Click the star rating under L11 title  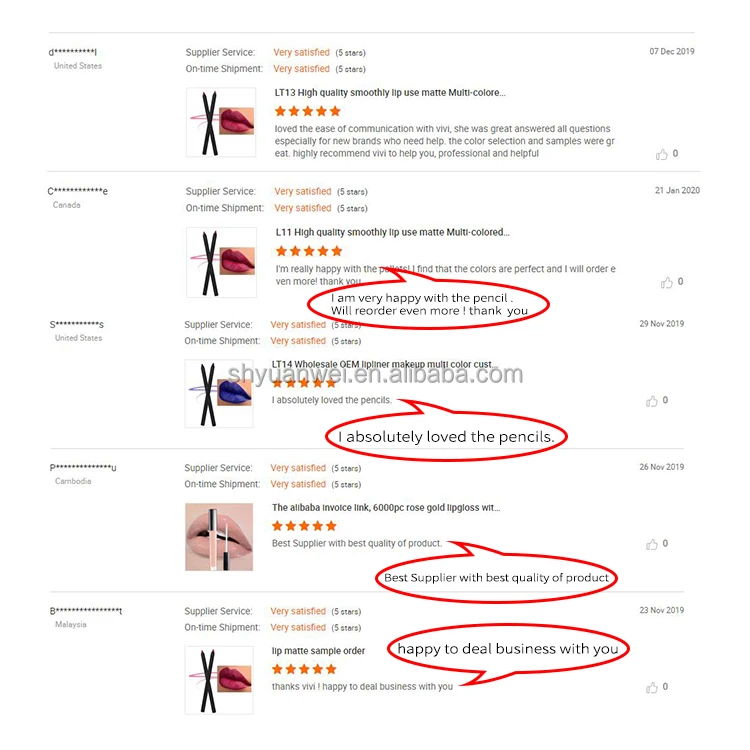coord(309,251)
